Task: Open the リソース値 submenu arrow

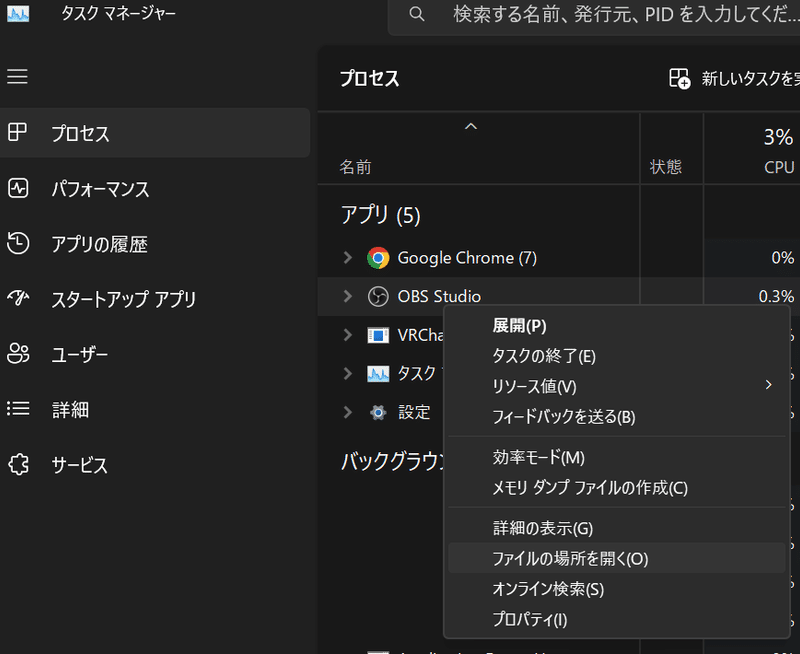Action: pyautogui.click(x=768, y=385)
